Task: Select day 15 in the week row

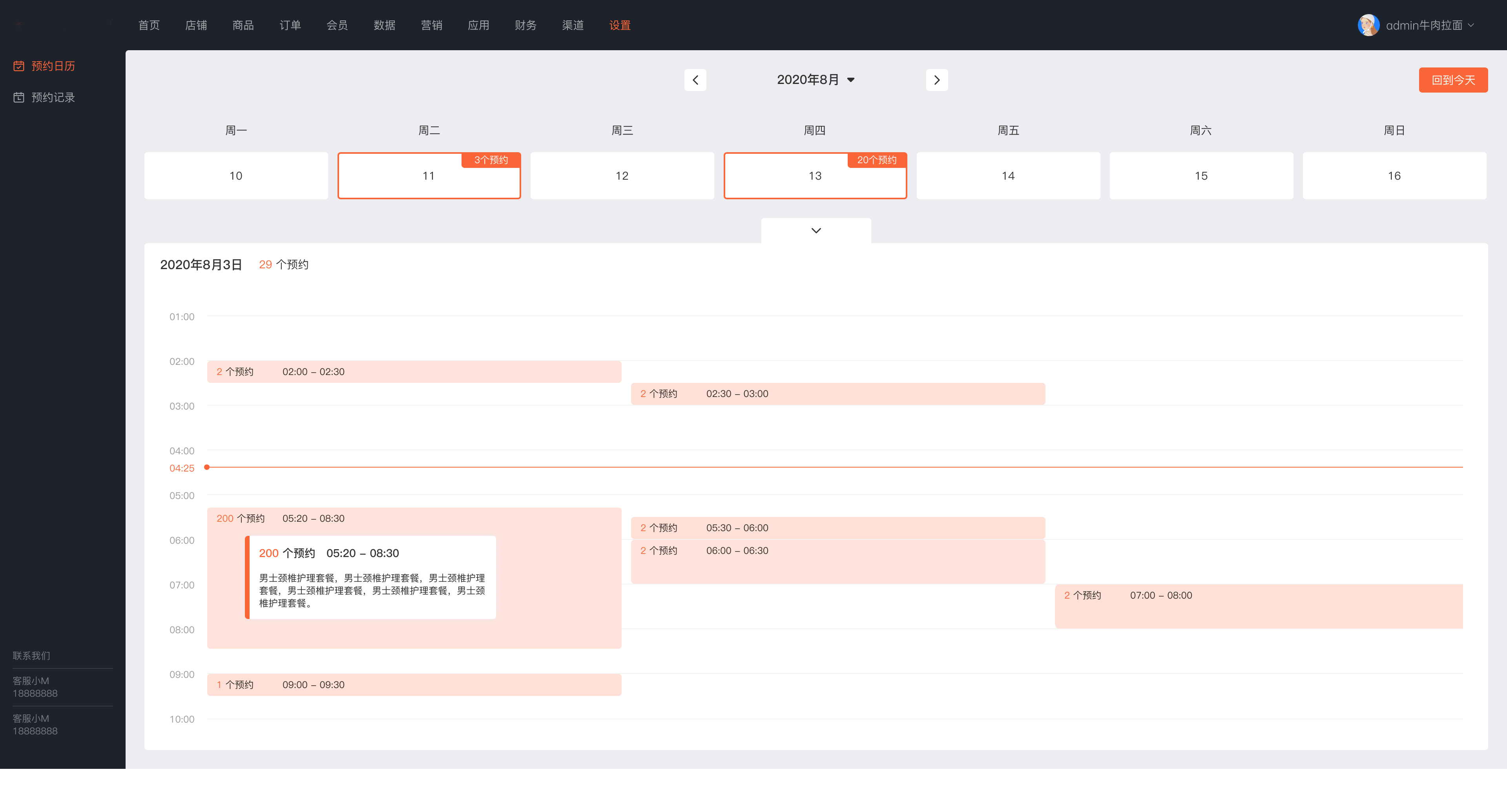Action: [1201, 176]
